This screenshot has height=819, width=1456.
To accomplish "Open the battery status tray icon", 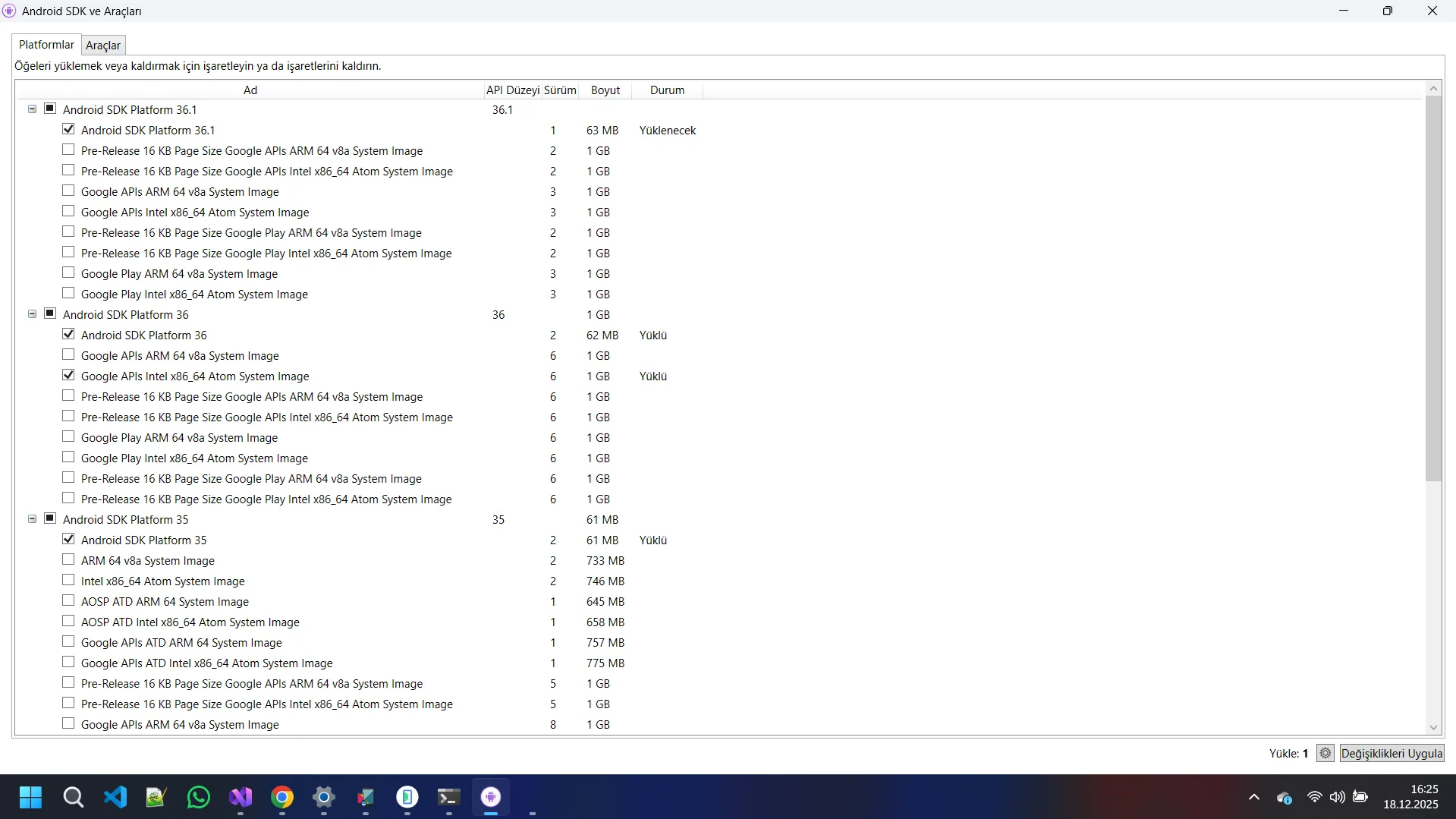I will coord(1361,797).
